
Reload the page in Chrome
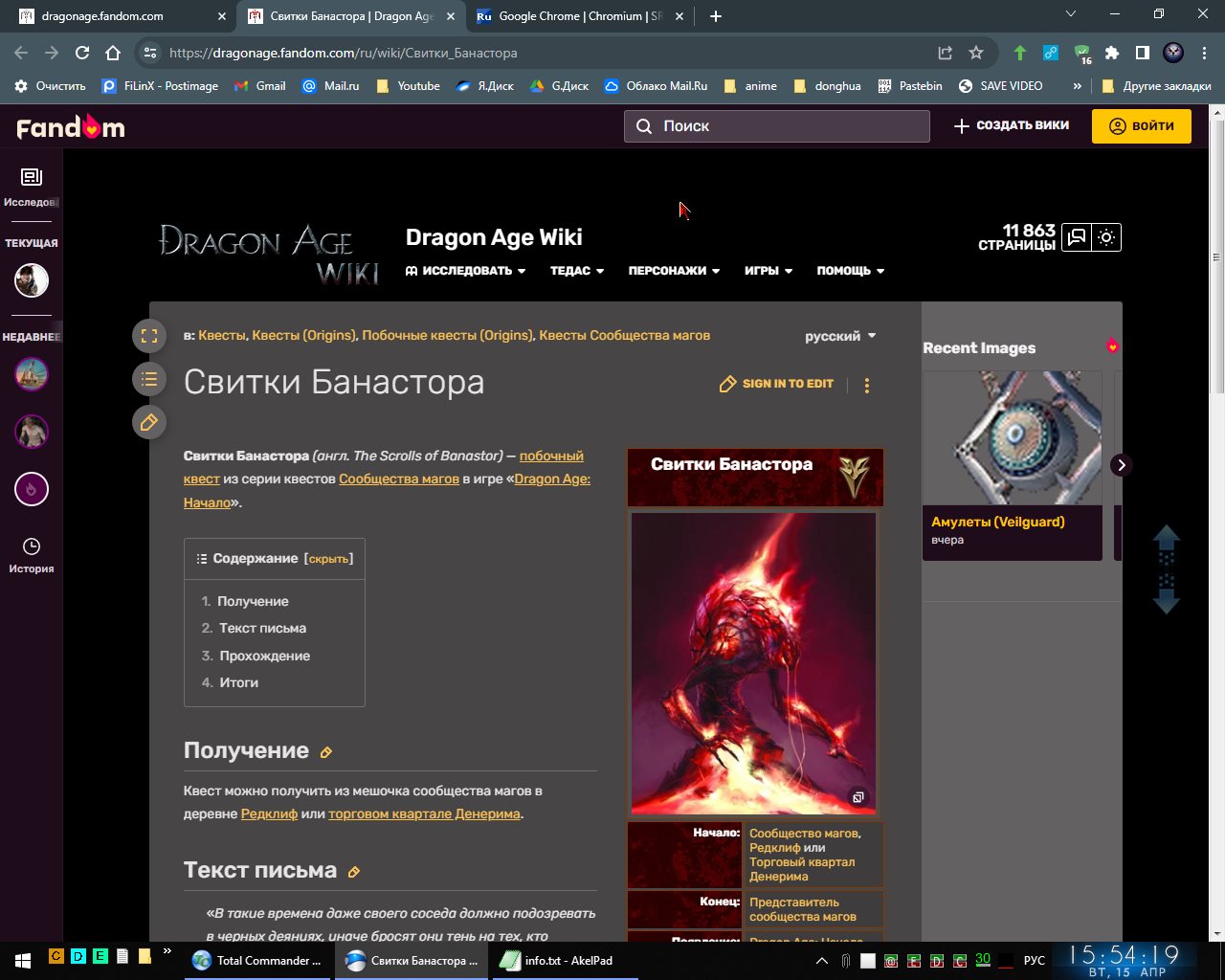[x=82, y=53]
